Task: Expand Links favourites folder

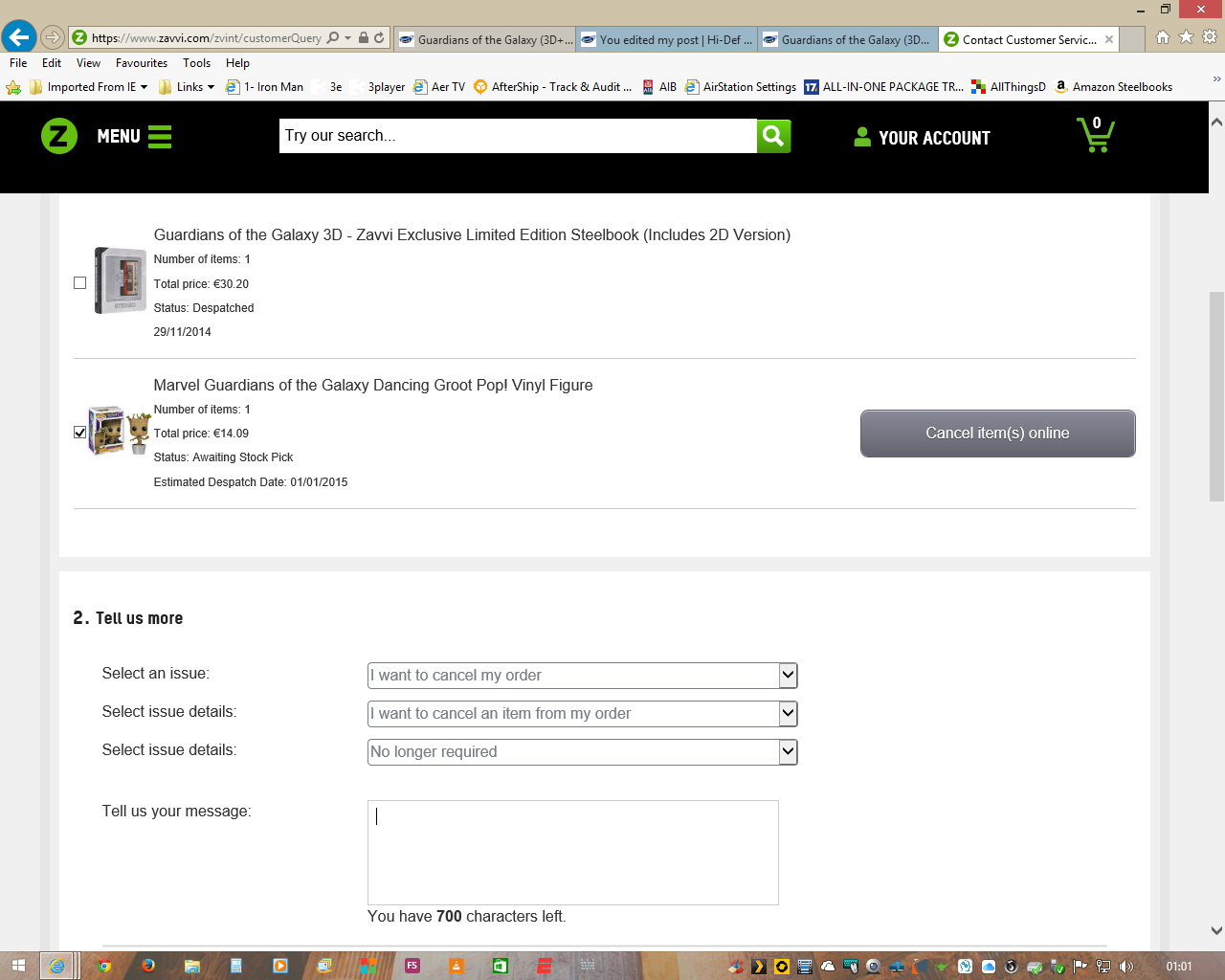Action: coord(187,87)
